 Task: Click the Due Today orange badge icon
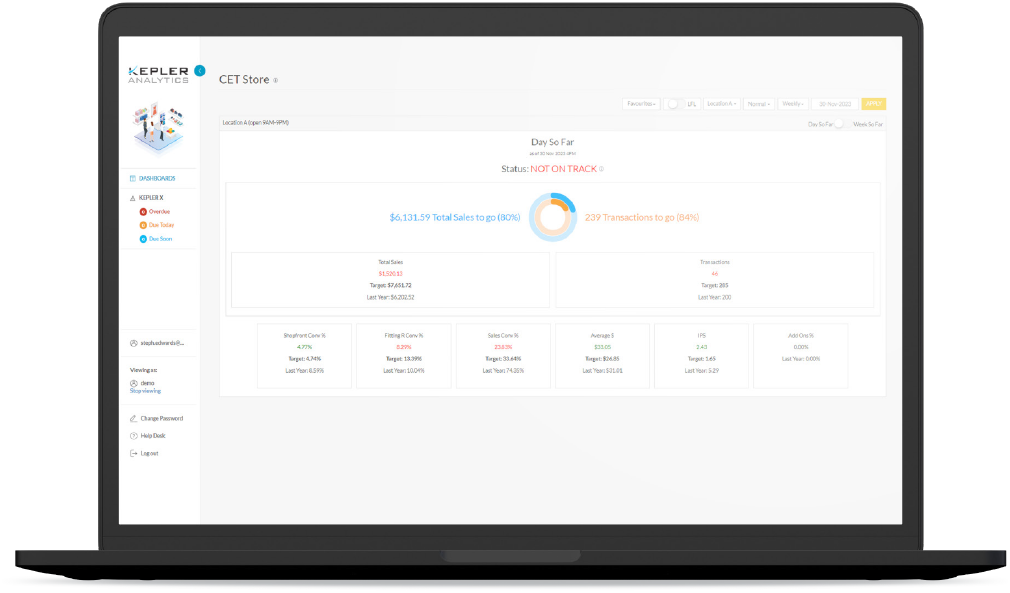[143, 225]
